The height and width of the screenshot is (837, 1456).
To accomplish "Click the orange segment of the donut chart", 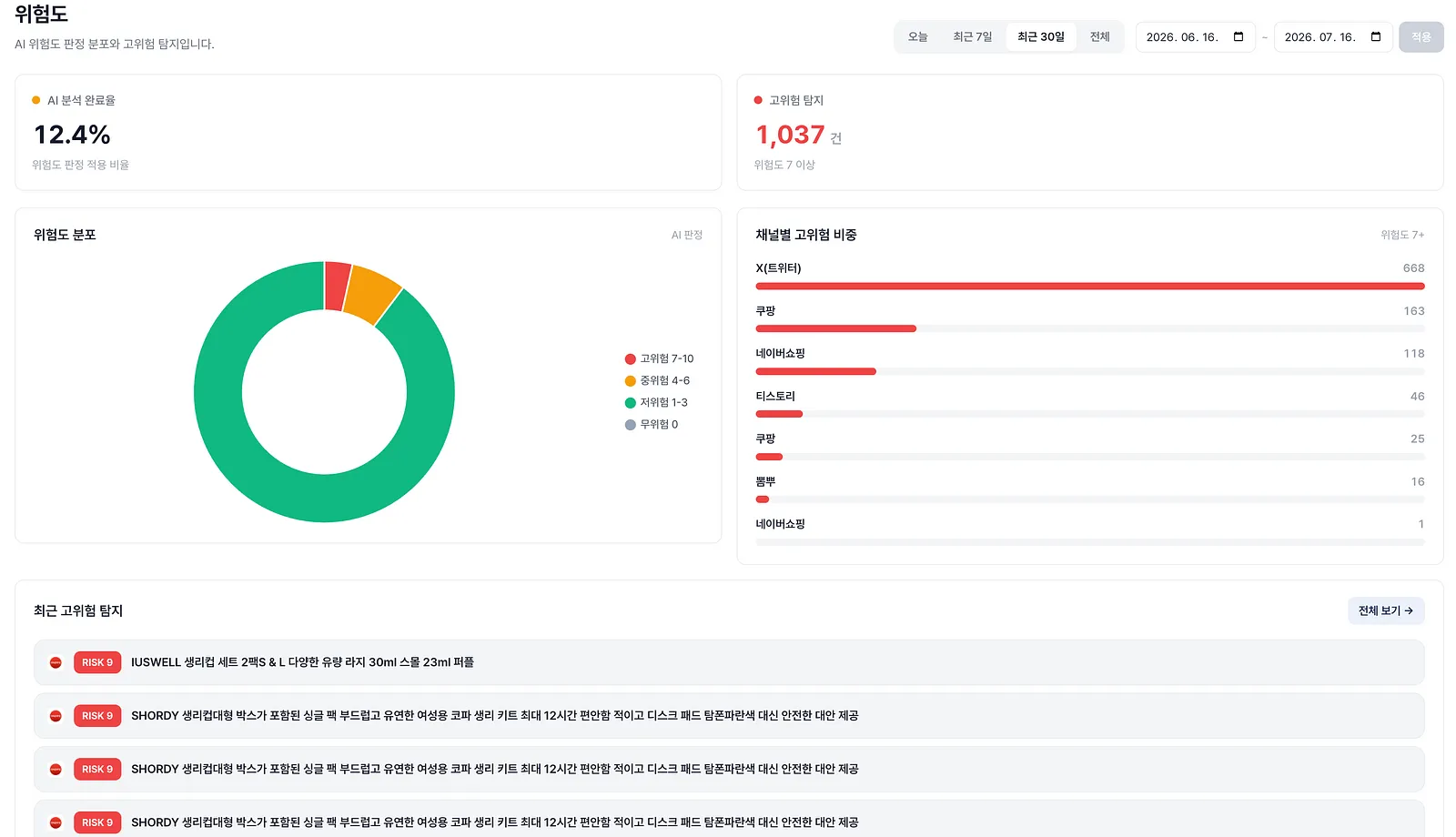I will click(x=374, y=293).
